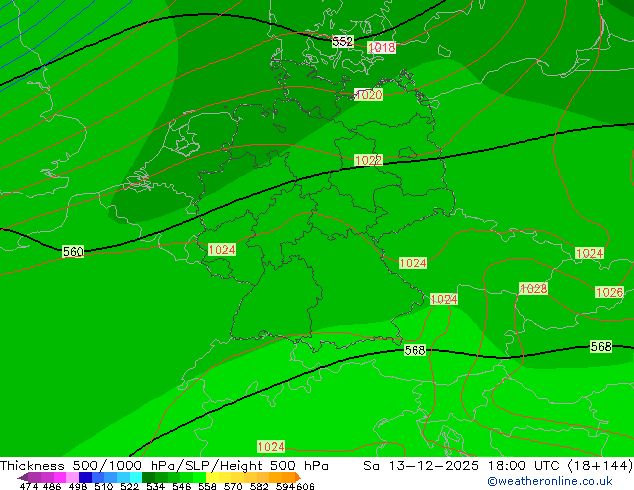
Task: Click the Thickness 500/1000 hPa title text
Action: click(89, 466)
